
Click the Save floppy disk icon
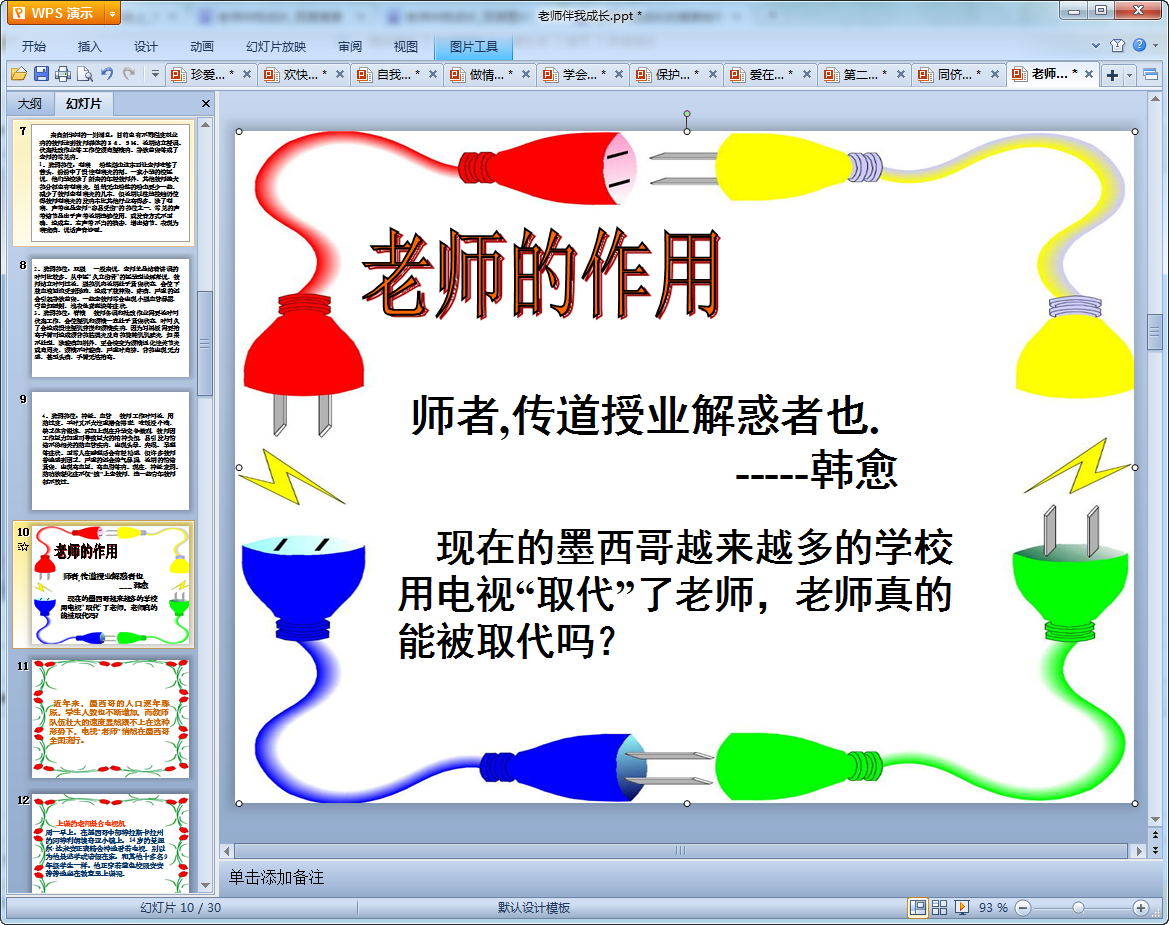click(41, 74)
